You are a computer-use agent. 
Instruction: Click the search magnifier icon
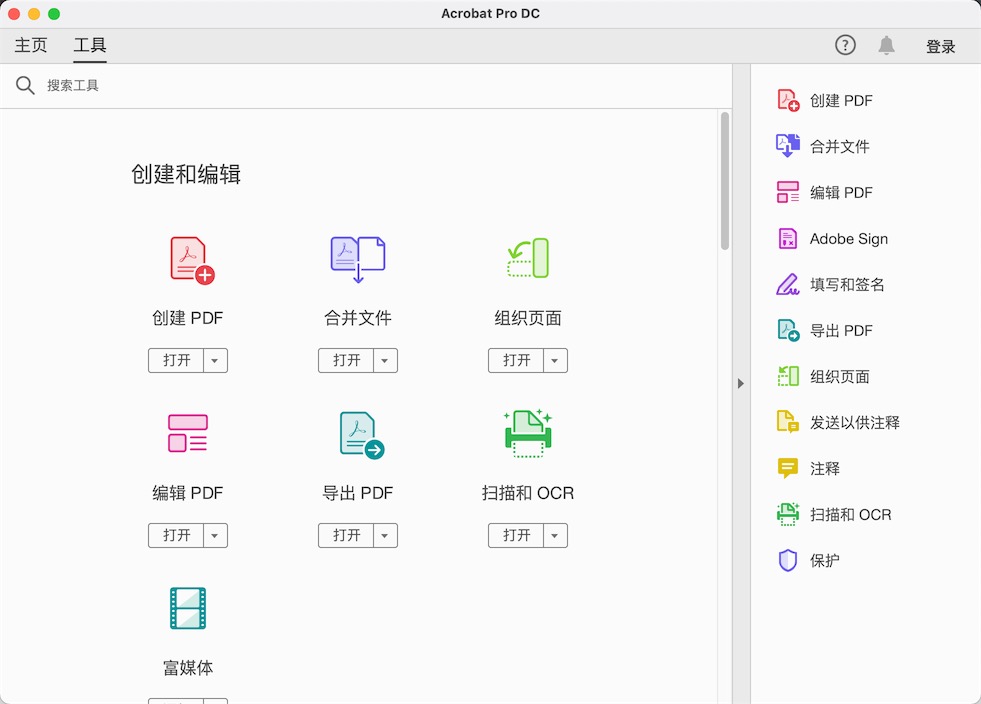pyautogui.click(x=25, y=85)
